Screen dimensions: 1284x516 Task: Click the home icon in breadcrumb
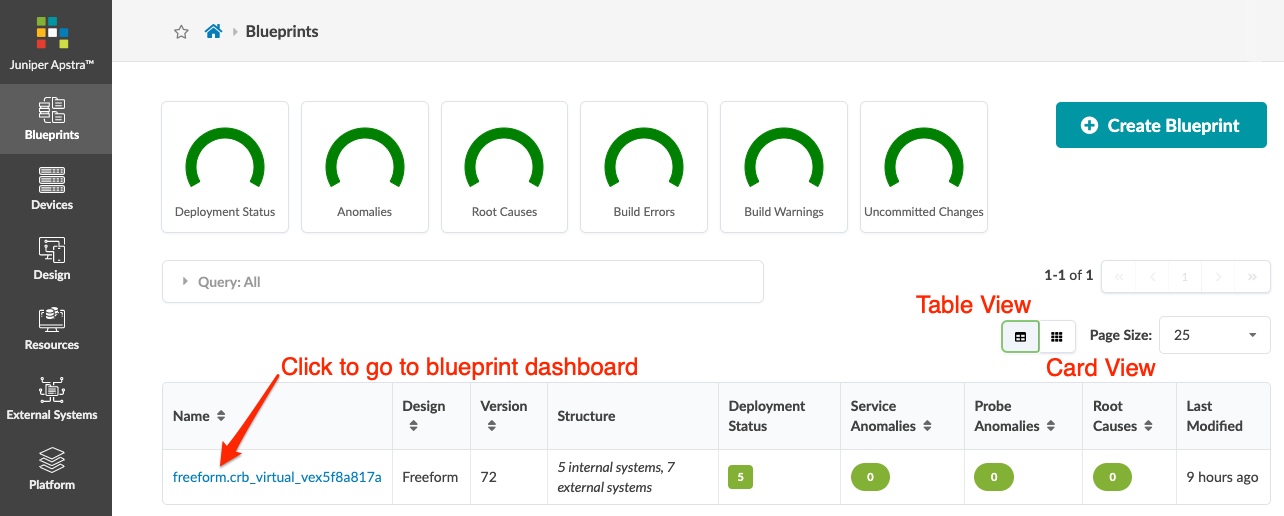coord(213,32)
